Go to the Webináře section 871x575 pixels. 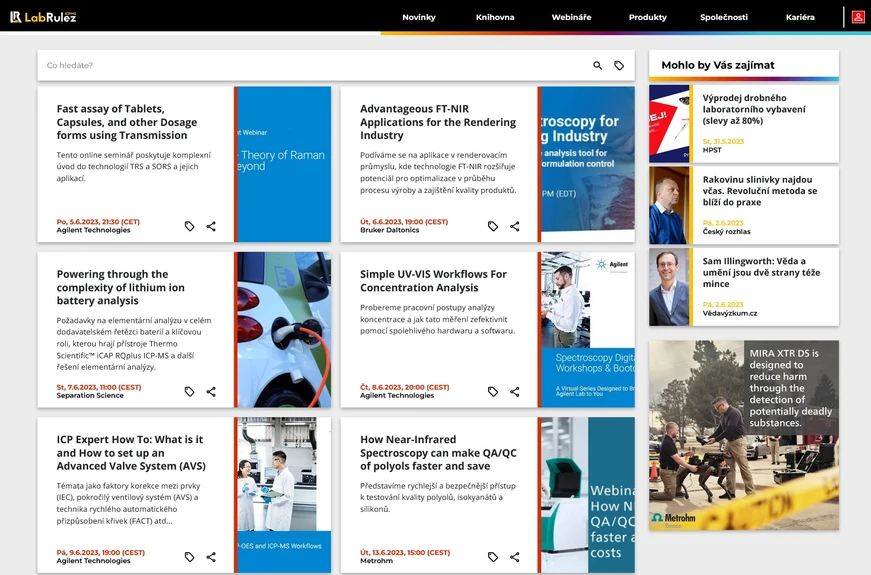[571, 17]
